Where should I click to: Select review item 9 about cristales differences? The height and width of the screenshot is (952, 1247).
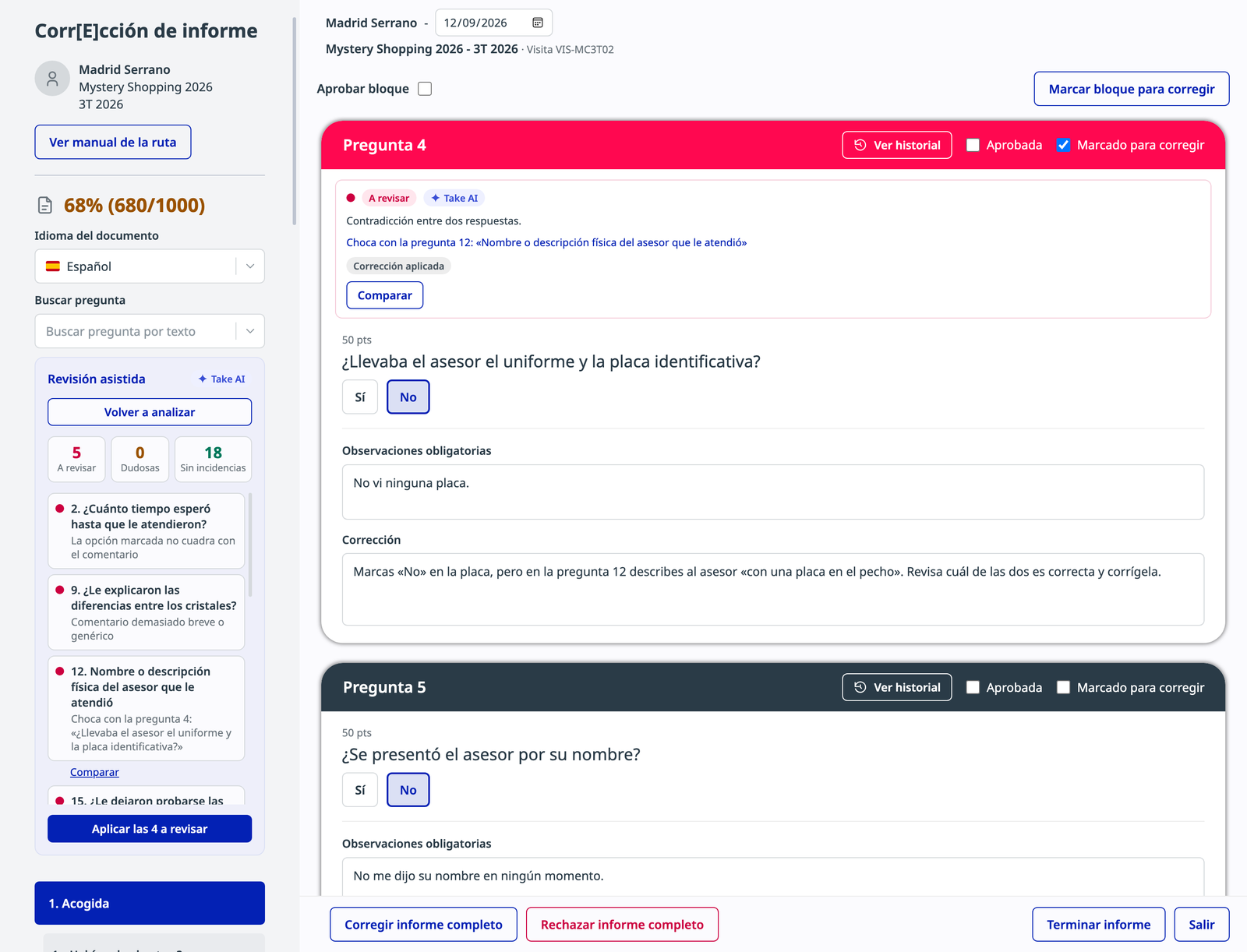click(x=147, y=612)
